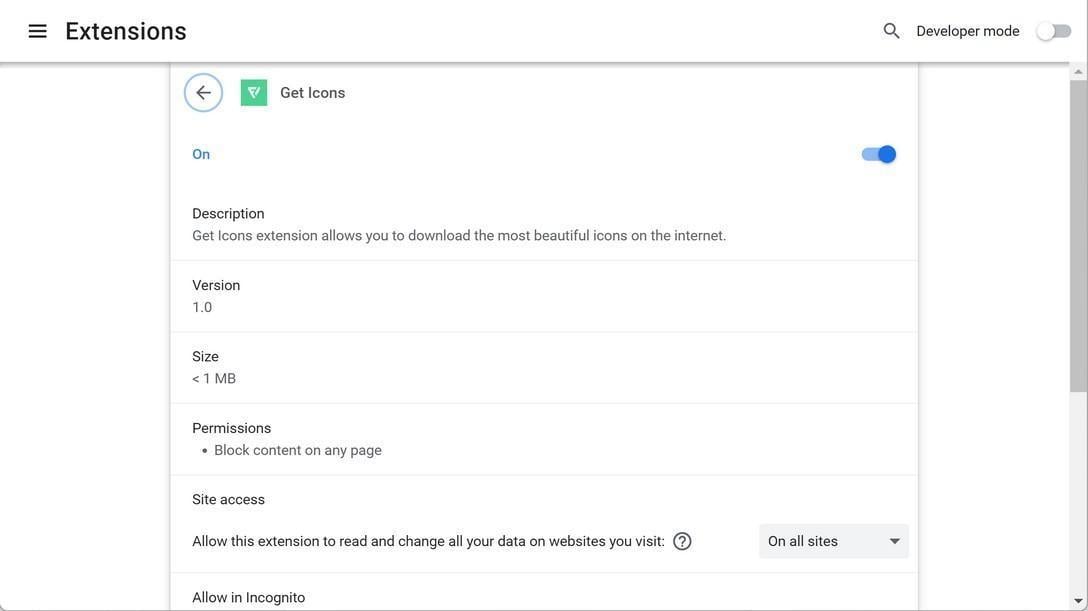
Task: Open the hamburger main menu
Action: pyautogui.click(x=38, y=31)
